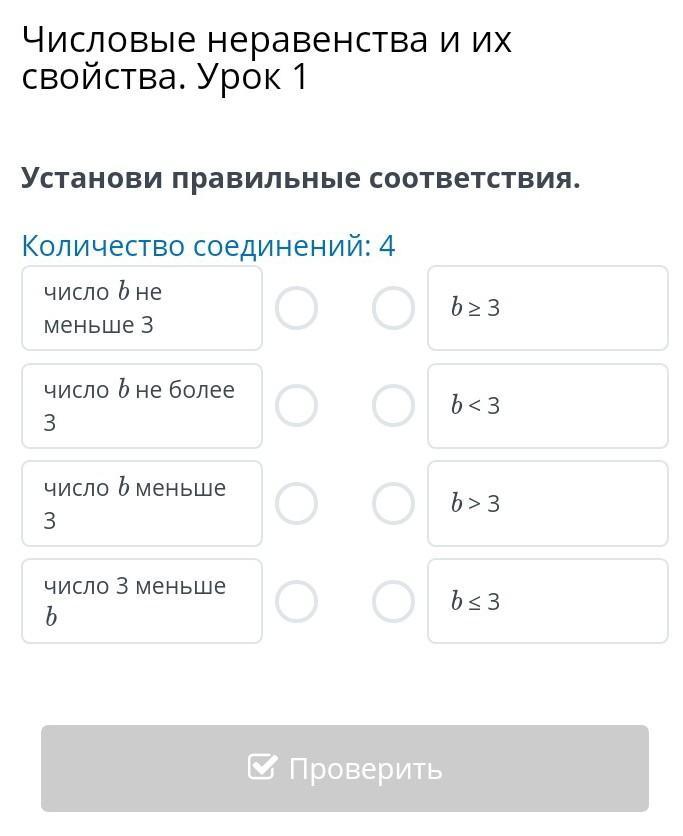Select radio next to 'число 3 меньше b'
Screen dimensions: 683x836
tap(297, 601)
